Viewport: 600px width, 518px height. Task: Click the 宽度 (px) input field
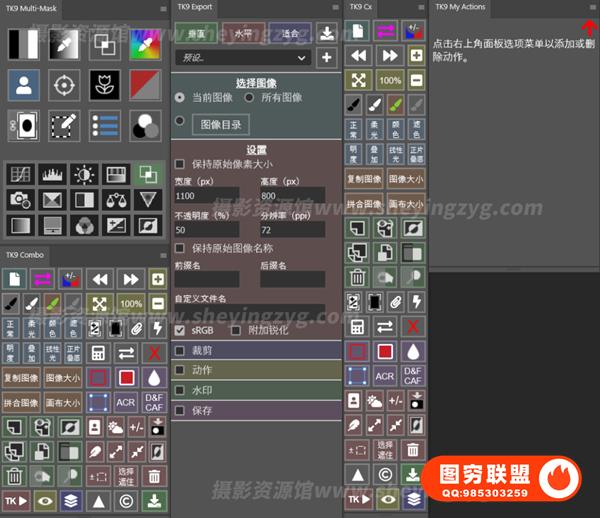pyautogui.click(x=206, y=197)
